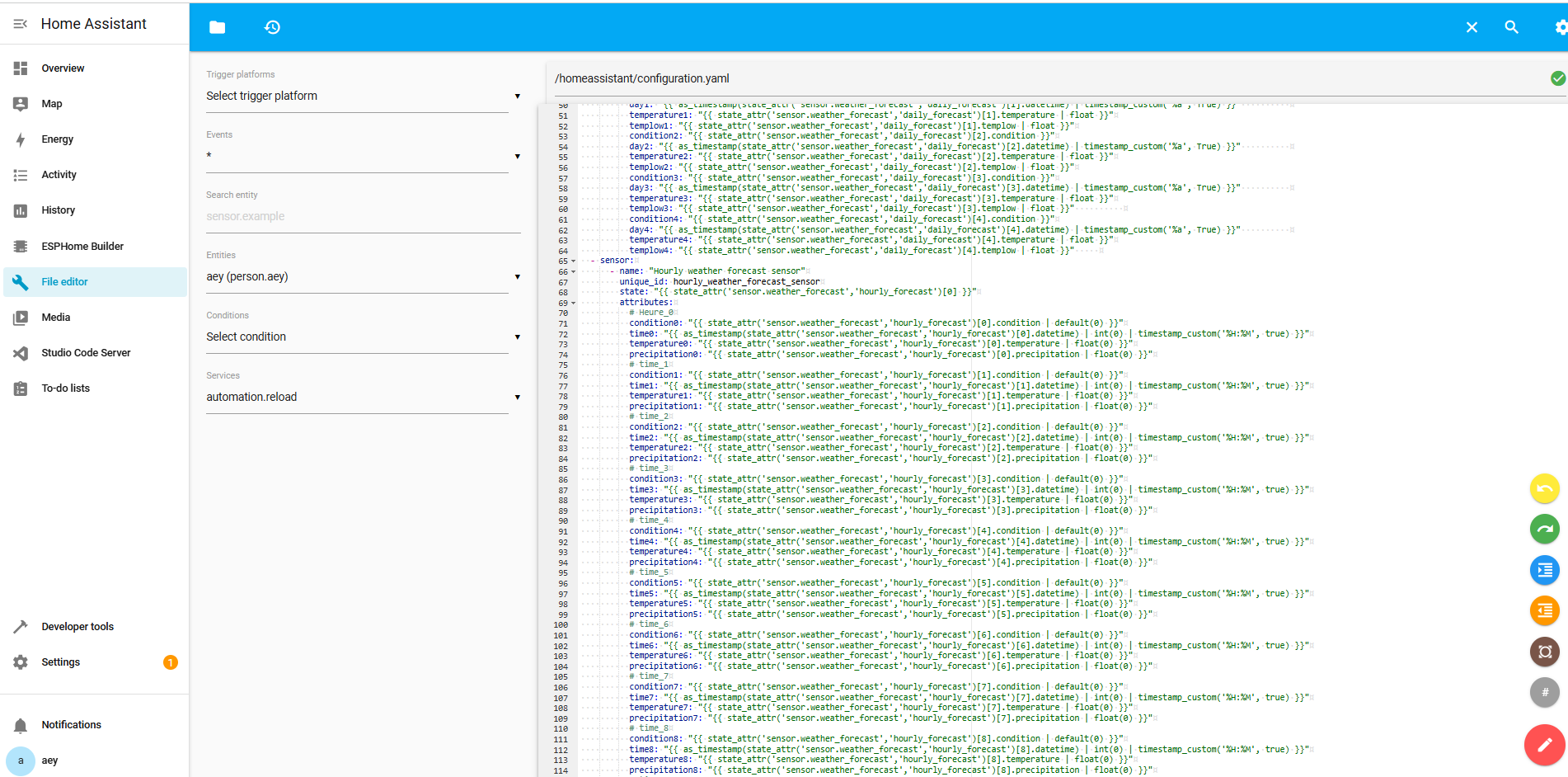This screenshot has width=1568, height=777.
Task: Collapse the fold arrow at line 65
Action: click(x=574, y=261)
